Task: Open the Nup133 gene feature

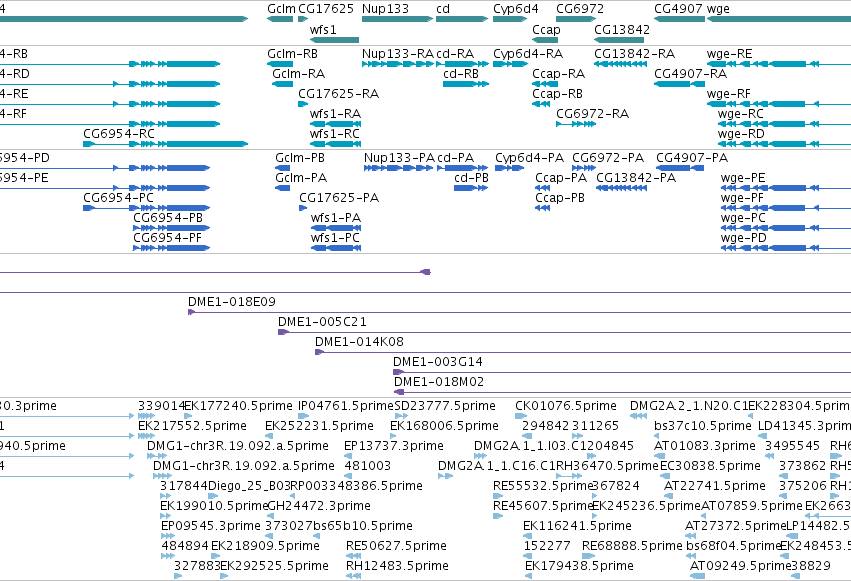Action: 397,19
